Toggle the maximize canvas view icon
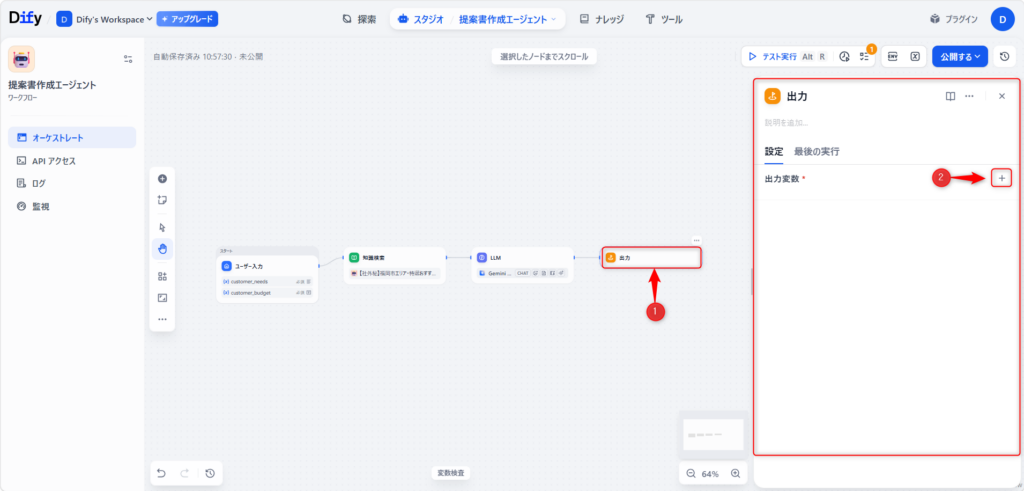Image resolution: width=1024 pixels, height=491 pixels. (162, 298)
